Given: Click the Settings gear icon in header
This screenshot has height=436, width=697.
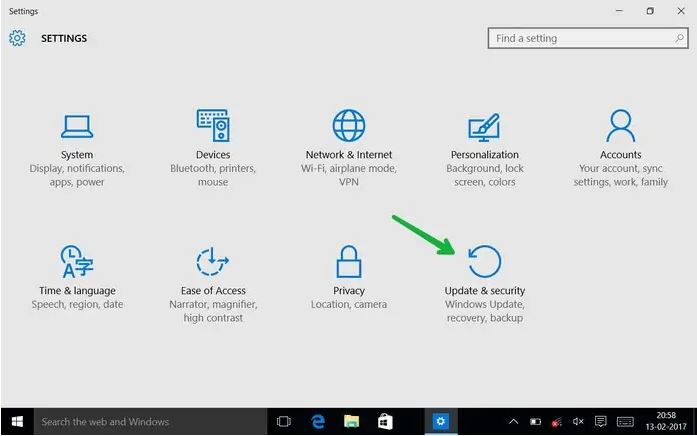Looking at the screenshot, I should pos(17,38).
